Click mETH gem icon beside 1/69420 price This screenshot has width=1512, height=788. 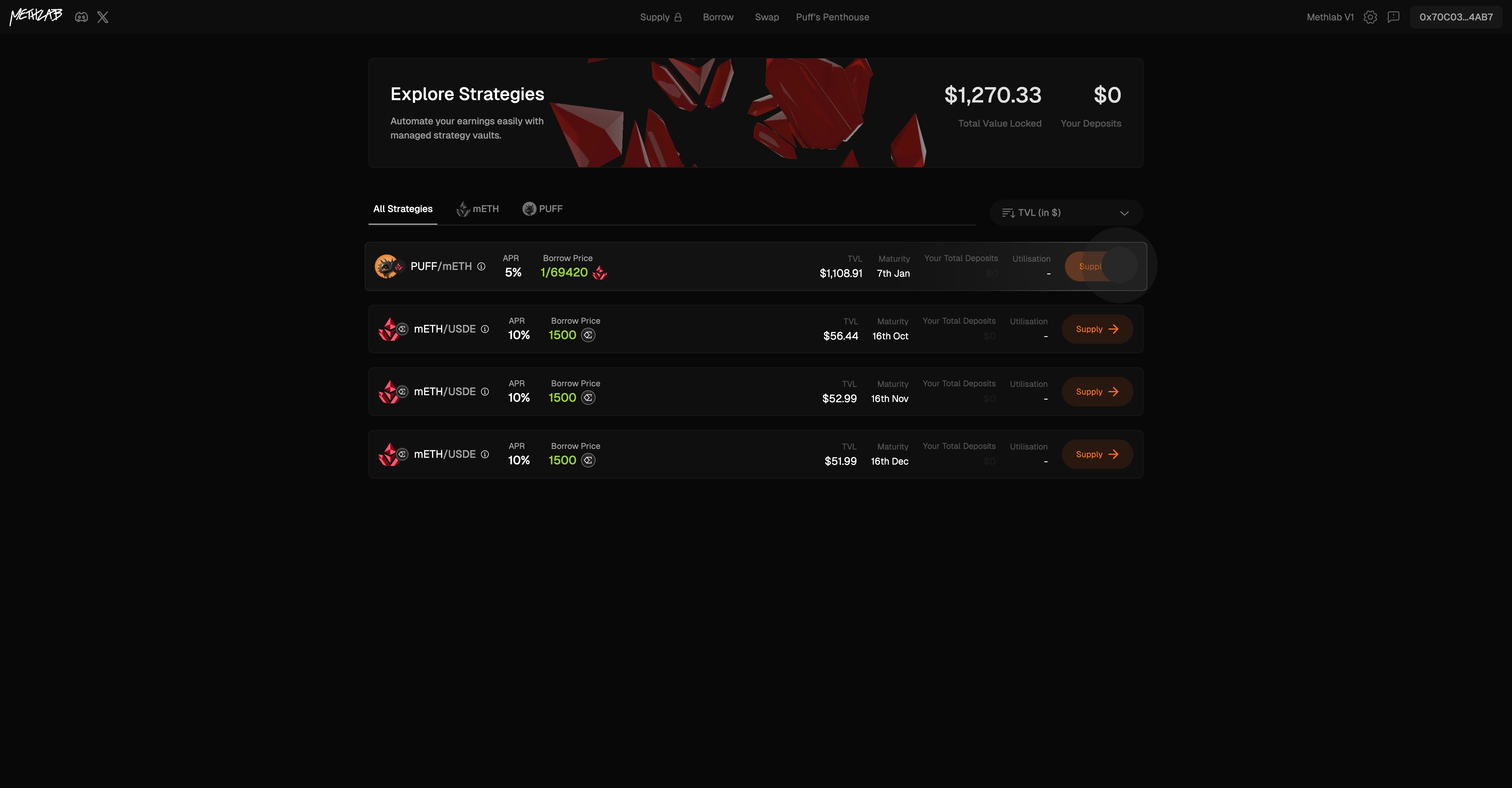600,272
